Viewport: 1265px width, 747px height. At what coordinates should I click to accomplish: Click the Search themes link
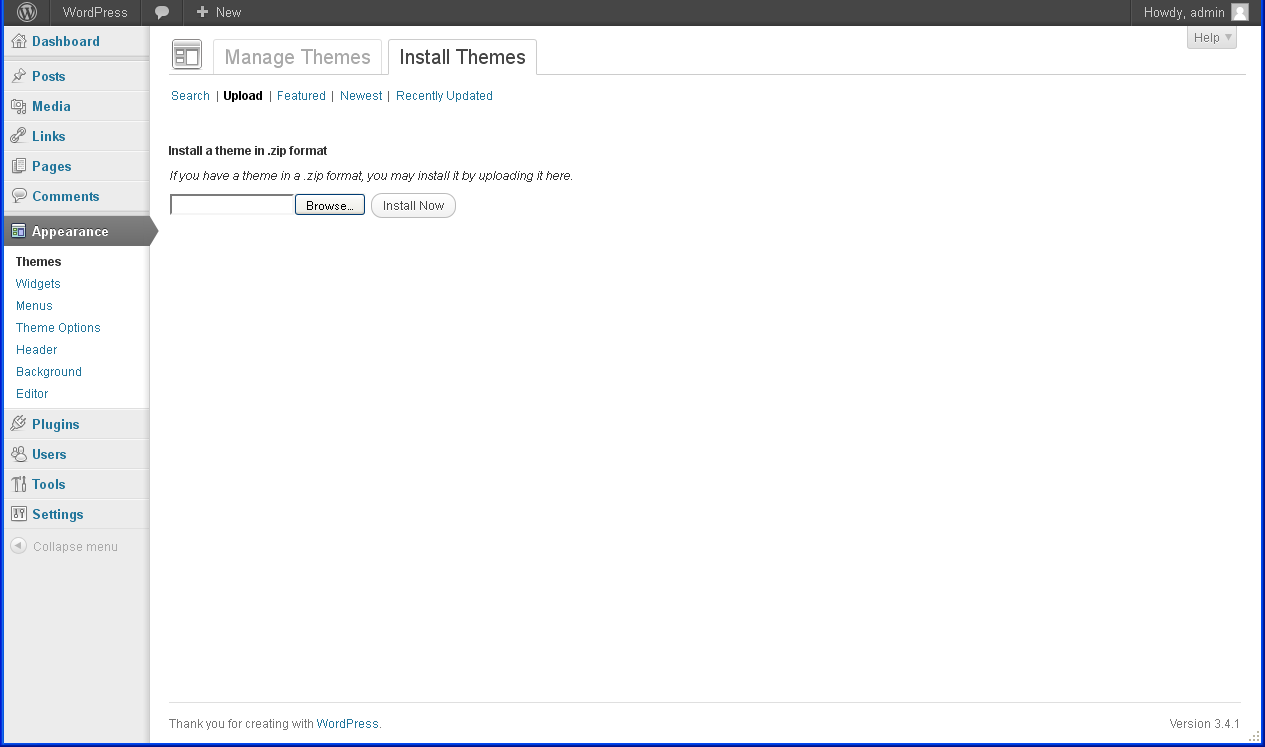(x=190, y=96)
